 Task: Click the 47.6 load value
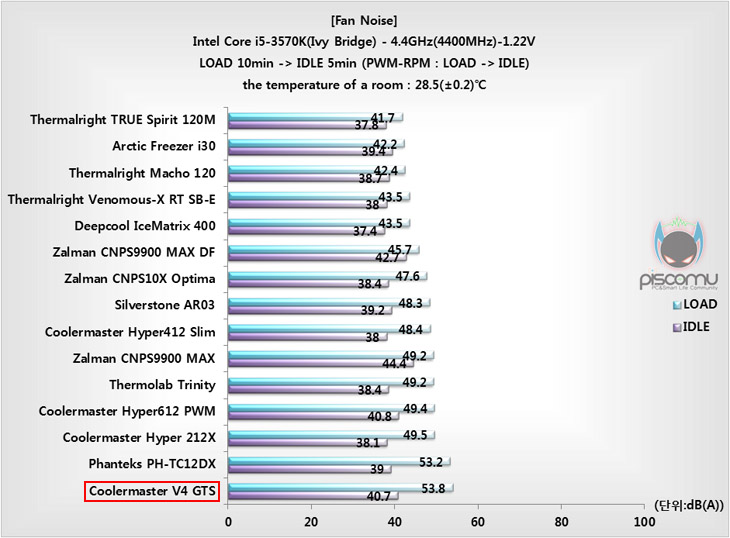407,276
